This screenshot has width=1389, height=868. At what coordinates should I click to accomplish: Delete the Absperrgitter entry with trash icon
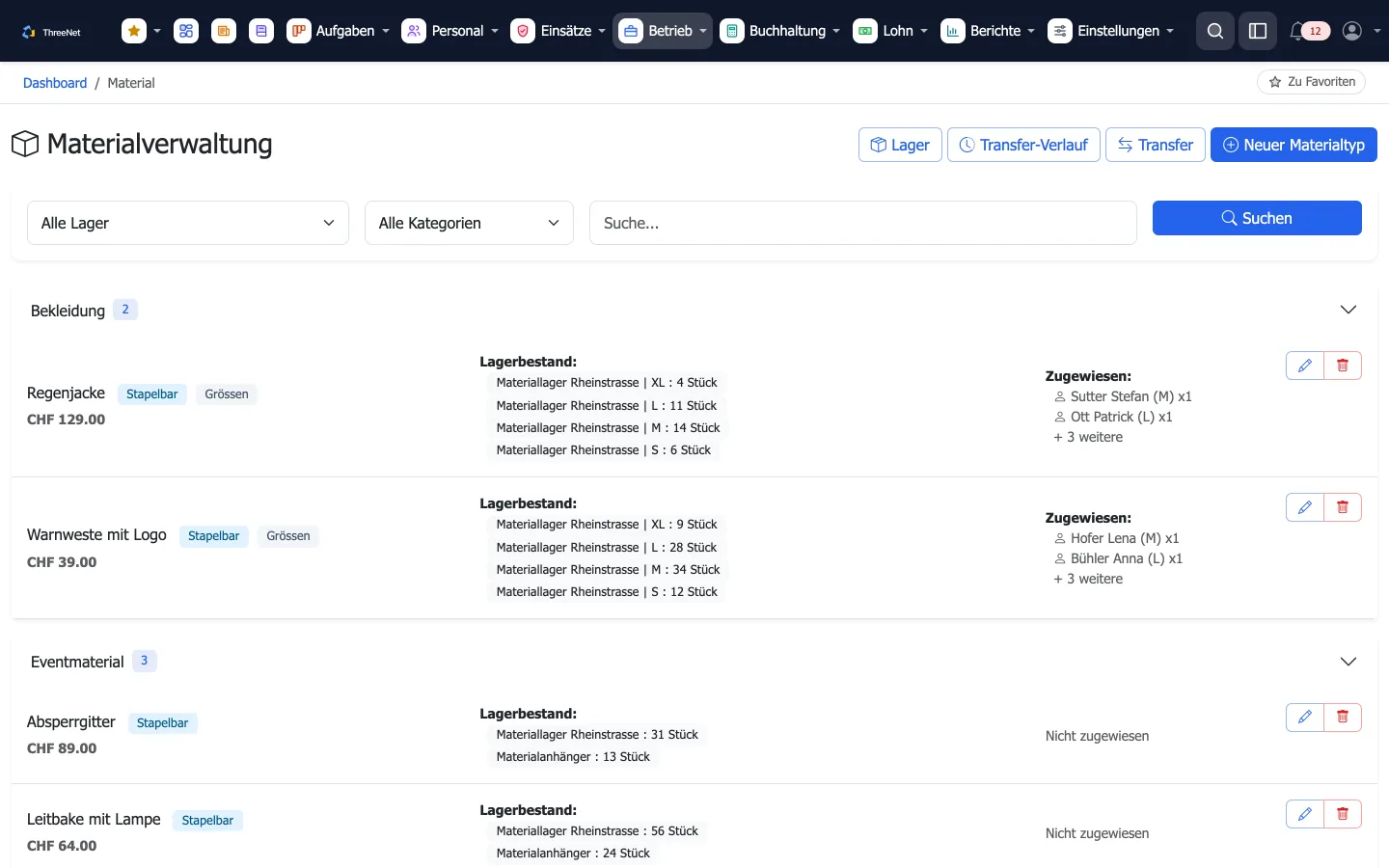click(1343, 718)
